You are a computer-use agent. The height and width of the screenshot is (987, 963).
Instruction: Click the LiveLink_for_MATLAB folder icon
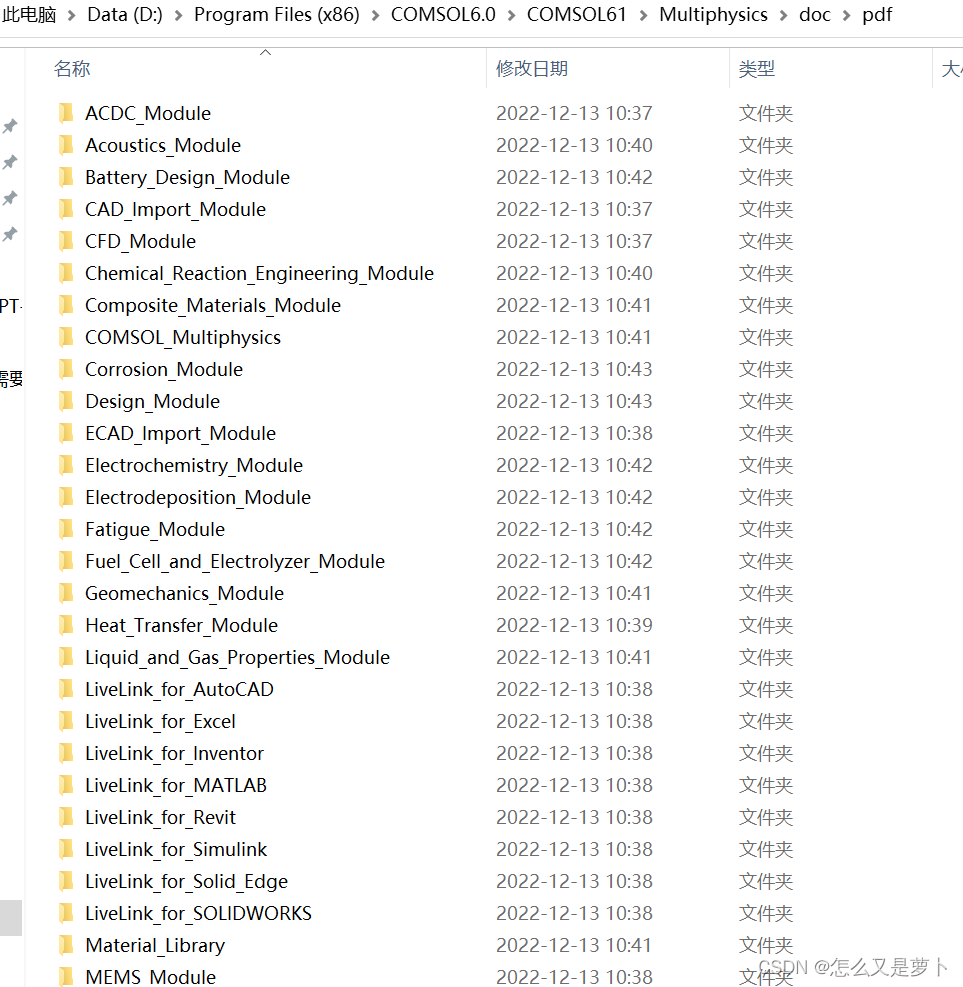click(x=66, y=786)
